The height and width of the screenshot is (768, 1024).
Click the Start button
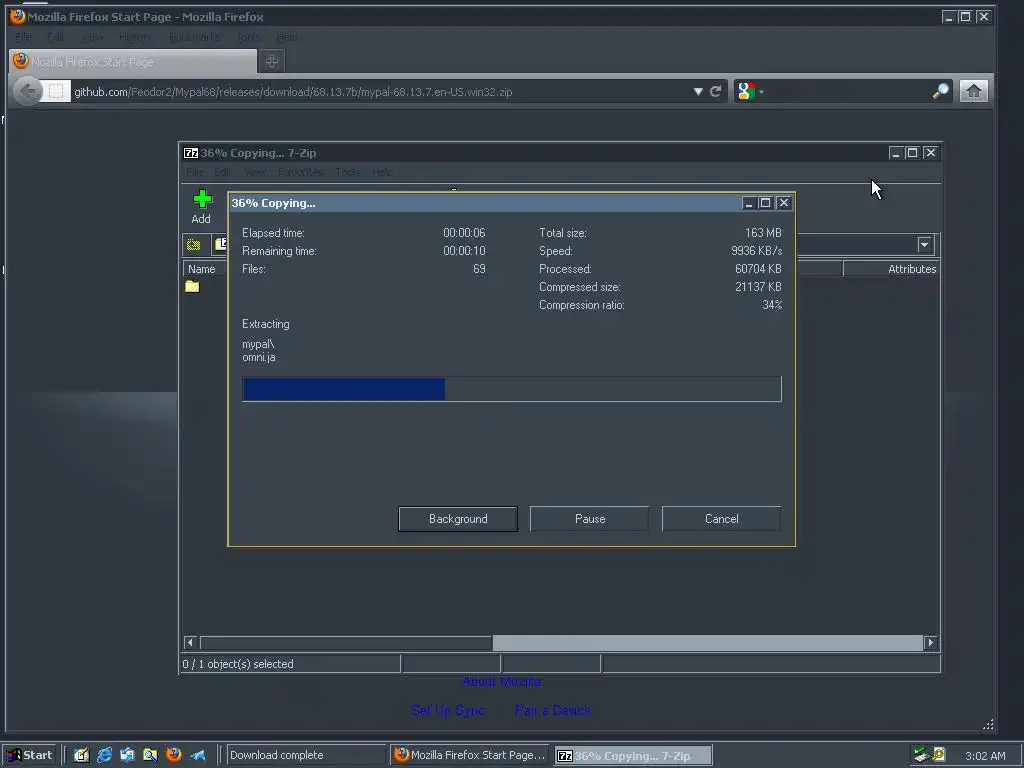point(29,755)
